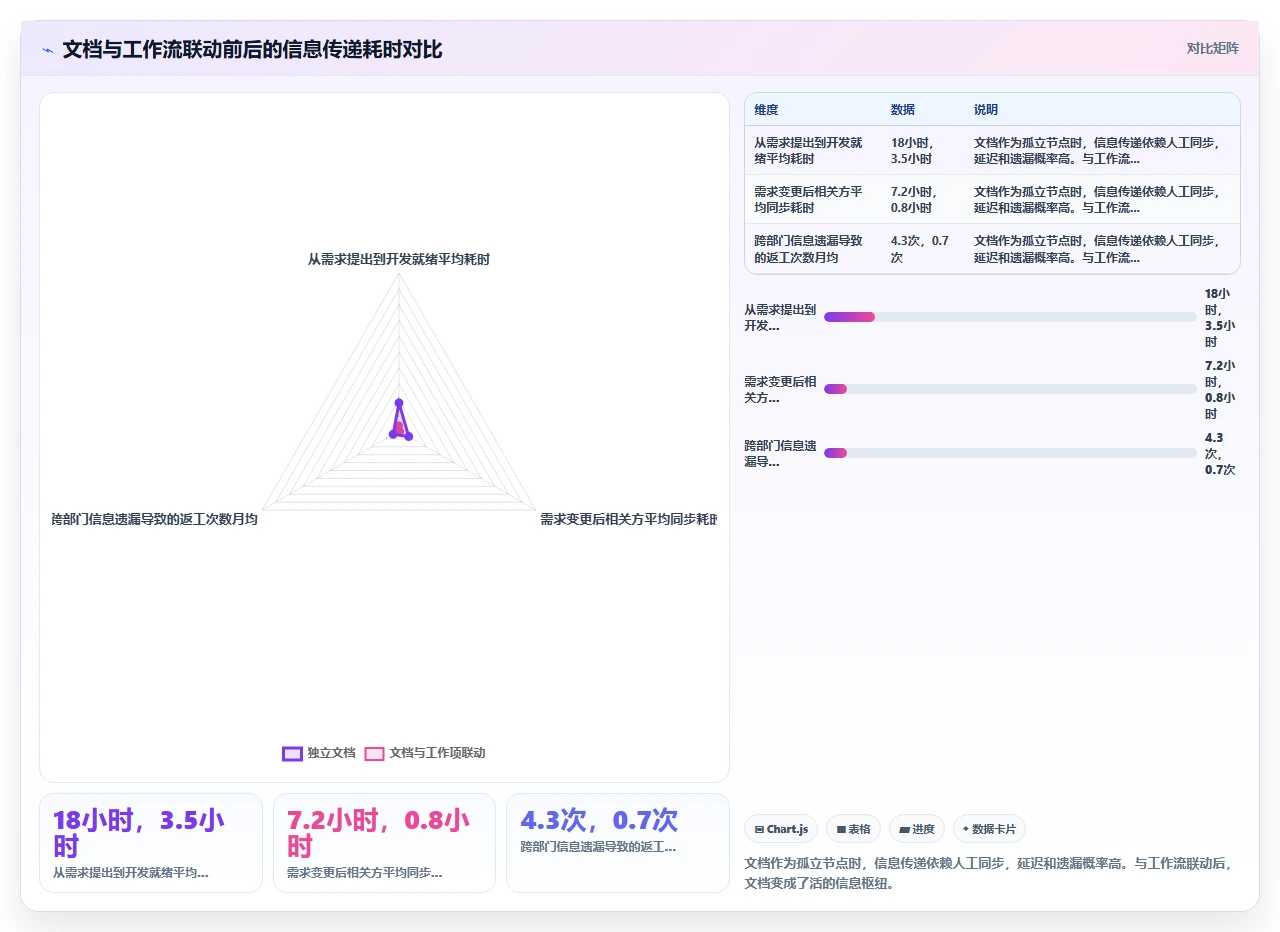
Task: Click the 从需求提出到开发… progress bar
Action: tap(1010, 317)
